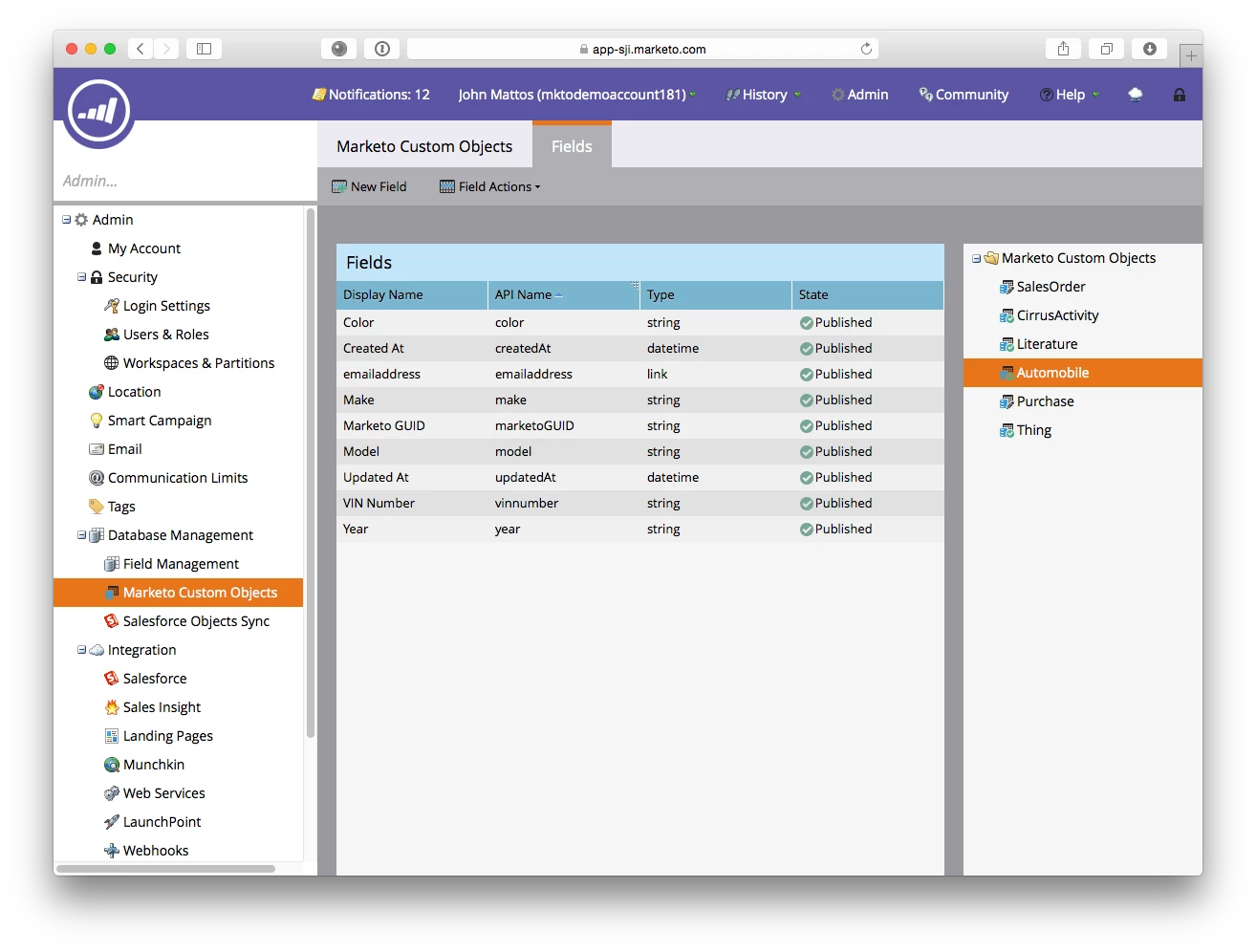The width and height of the screenshot is (1256, 952).
Task: Click the Munchkin icon
Action: pos(112,765)
